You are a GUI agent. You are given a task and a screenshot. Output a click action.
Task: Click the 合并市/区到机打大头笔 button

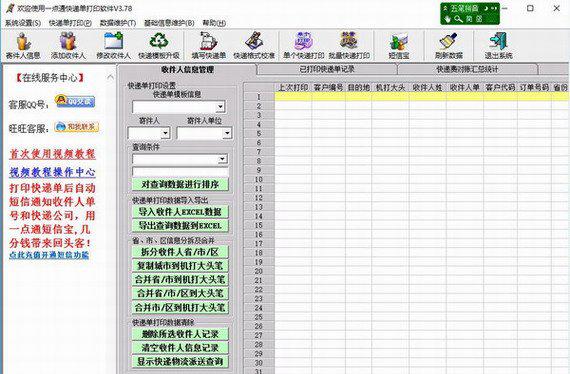[x=180, y=307]
